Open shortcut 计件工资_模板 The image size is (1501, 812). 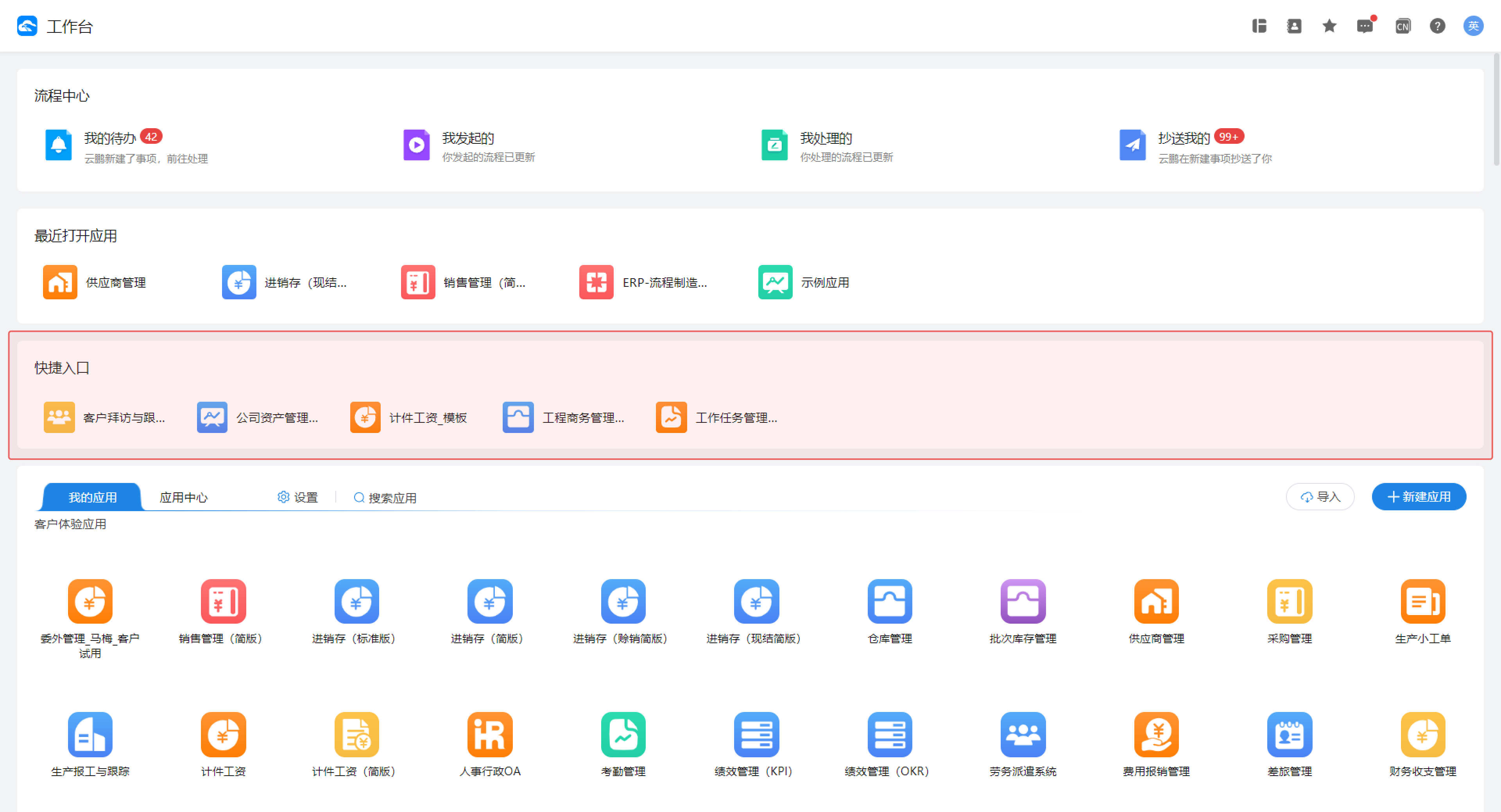pyautogui.click(x=409, y=418)
